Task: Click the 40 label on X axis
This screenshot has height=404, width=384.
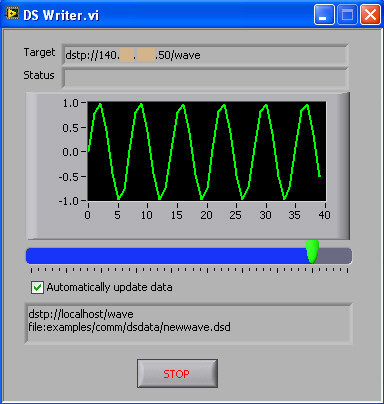Action: point(324,215)
